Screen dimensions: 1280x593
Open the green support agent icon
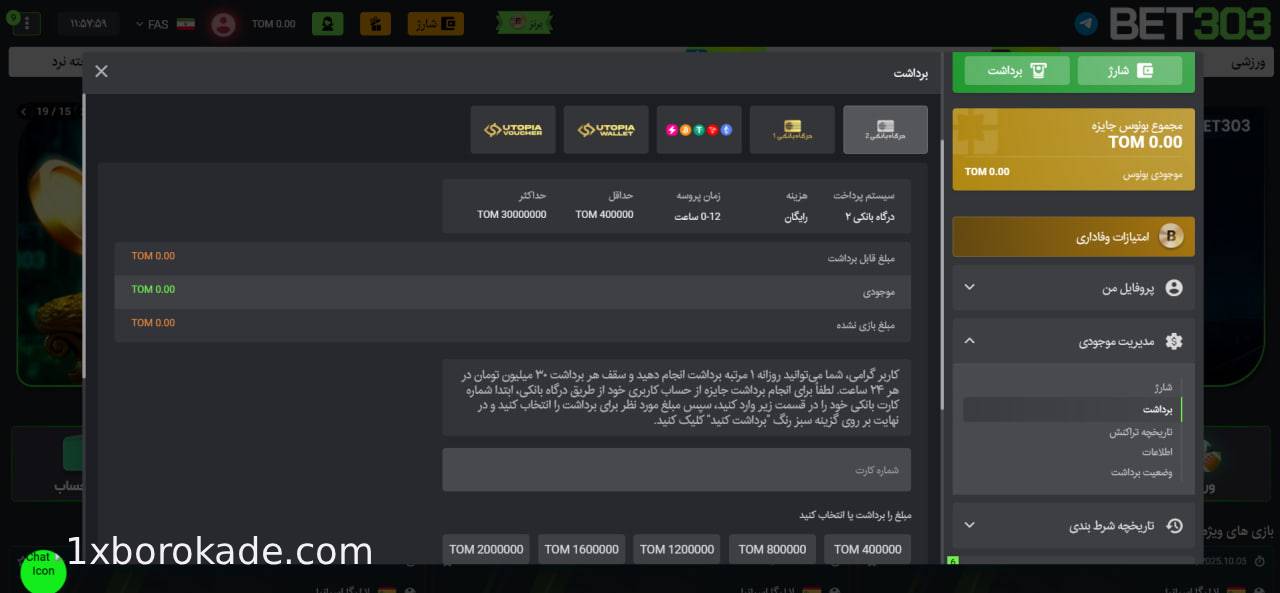(x=328, y=24)
